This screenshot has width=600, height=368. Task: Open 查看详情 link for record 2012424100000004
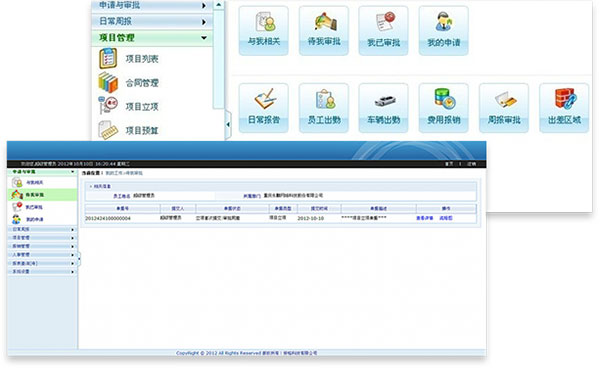pyautogui.click(x=424, y=218)
